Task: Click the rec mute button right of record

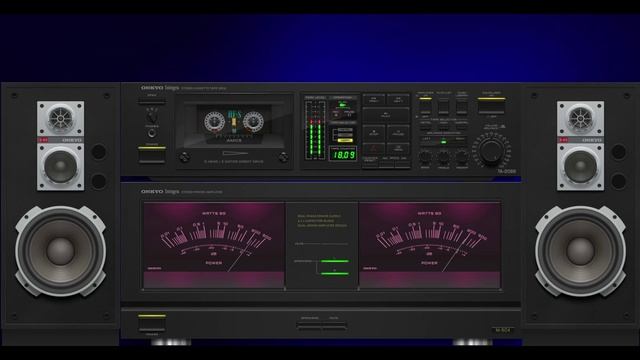Action: click(x=398, y=149)
